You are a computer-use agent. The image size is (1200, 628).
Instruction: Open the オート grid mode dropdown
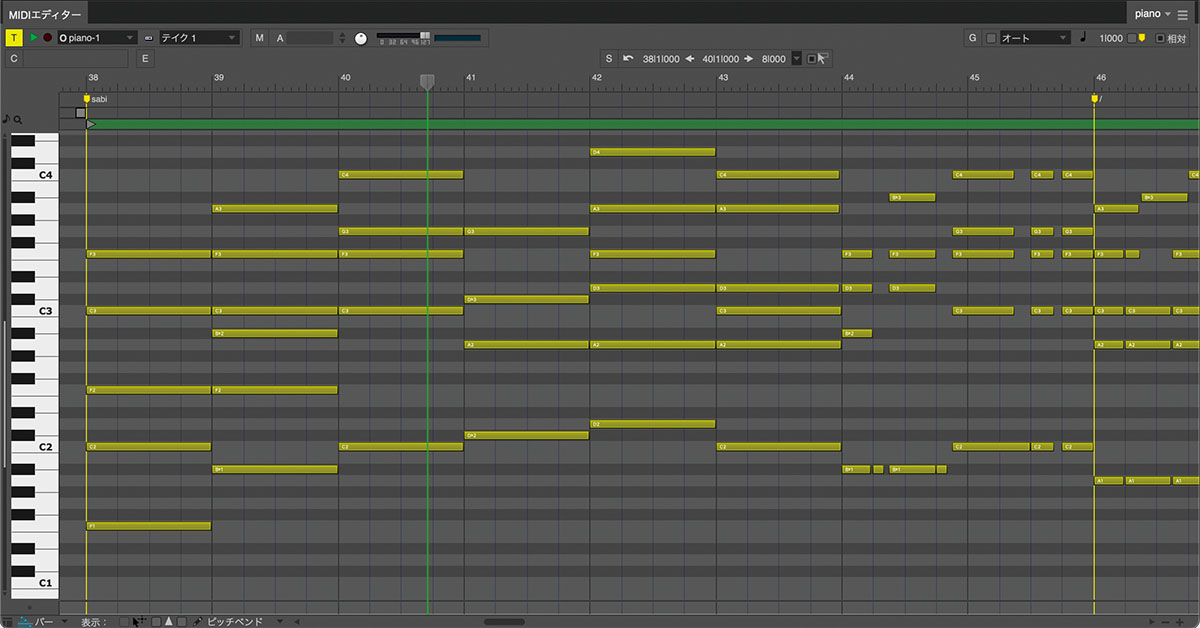tap(1035, 37)
